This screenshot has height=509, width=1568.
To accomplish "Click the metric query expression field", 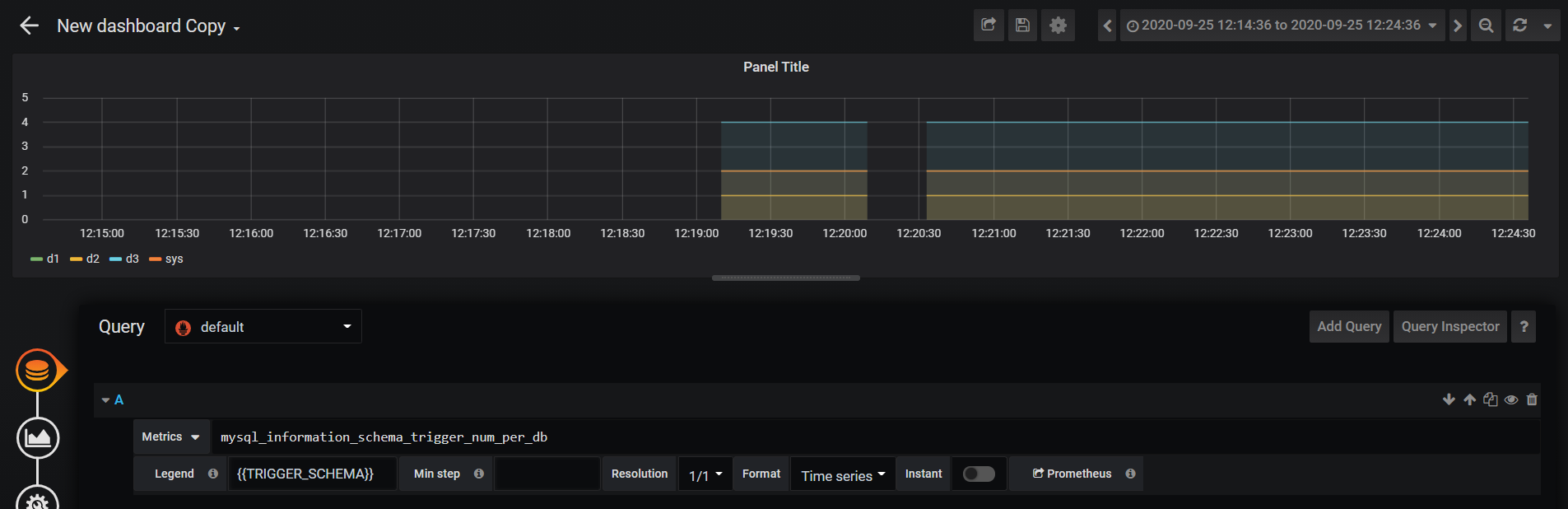I will pyautogui.click(x=876, y=437).
